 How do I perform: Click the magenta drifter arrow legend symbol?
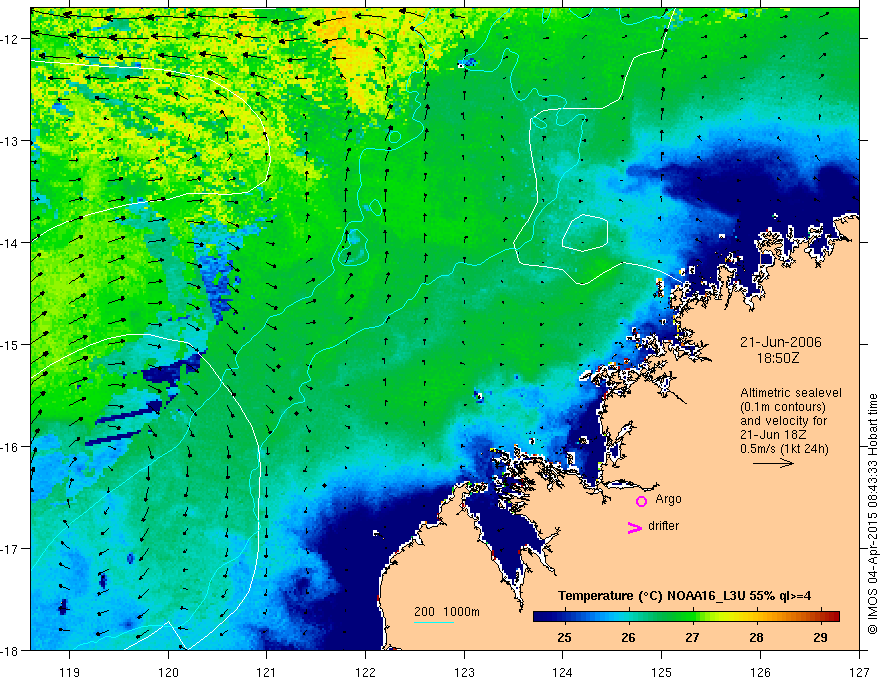635,527
